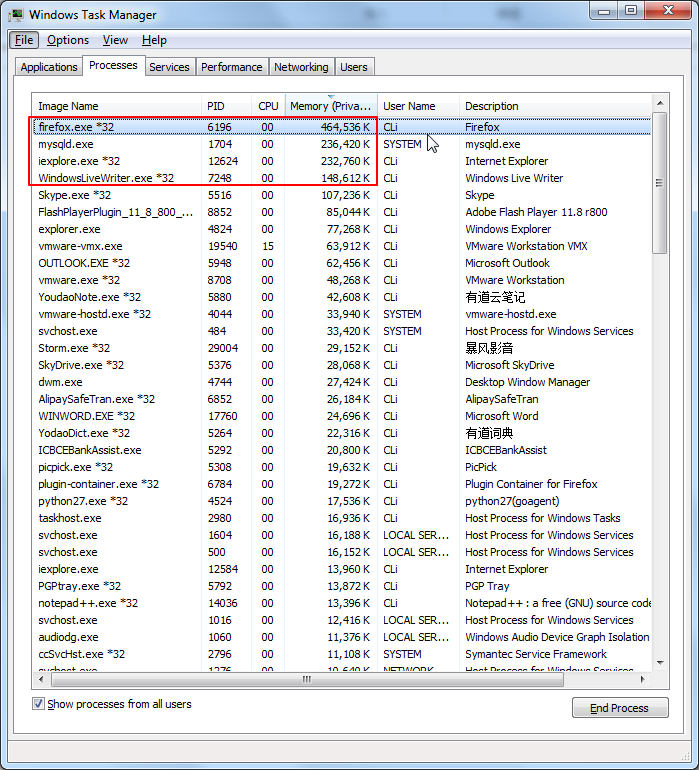The height and width of the screenshot is (770, 699).
Task: Select svchost.exe with PID 484
Action: [x=342, y=331]
